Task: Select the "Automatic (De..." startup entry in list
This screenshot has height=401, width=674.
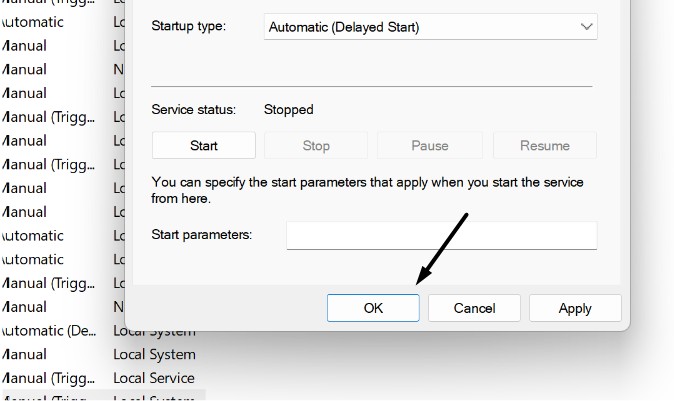Action: pos(48,331)
